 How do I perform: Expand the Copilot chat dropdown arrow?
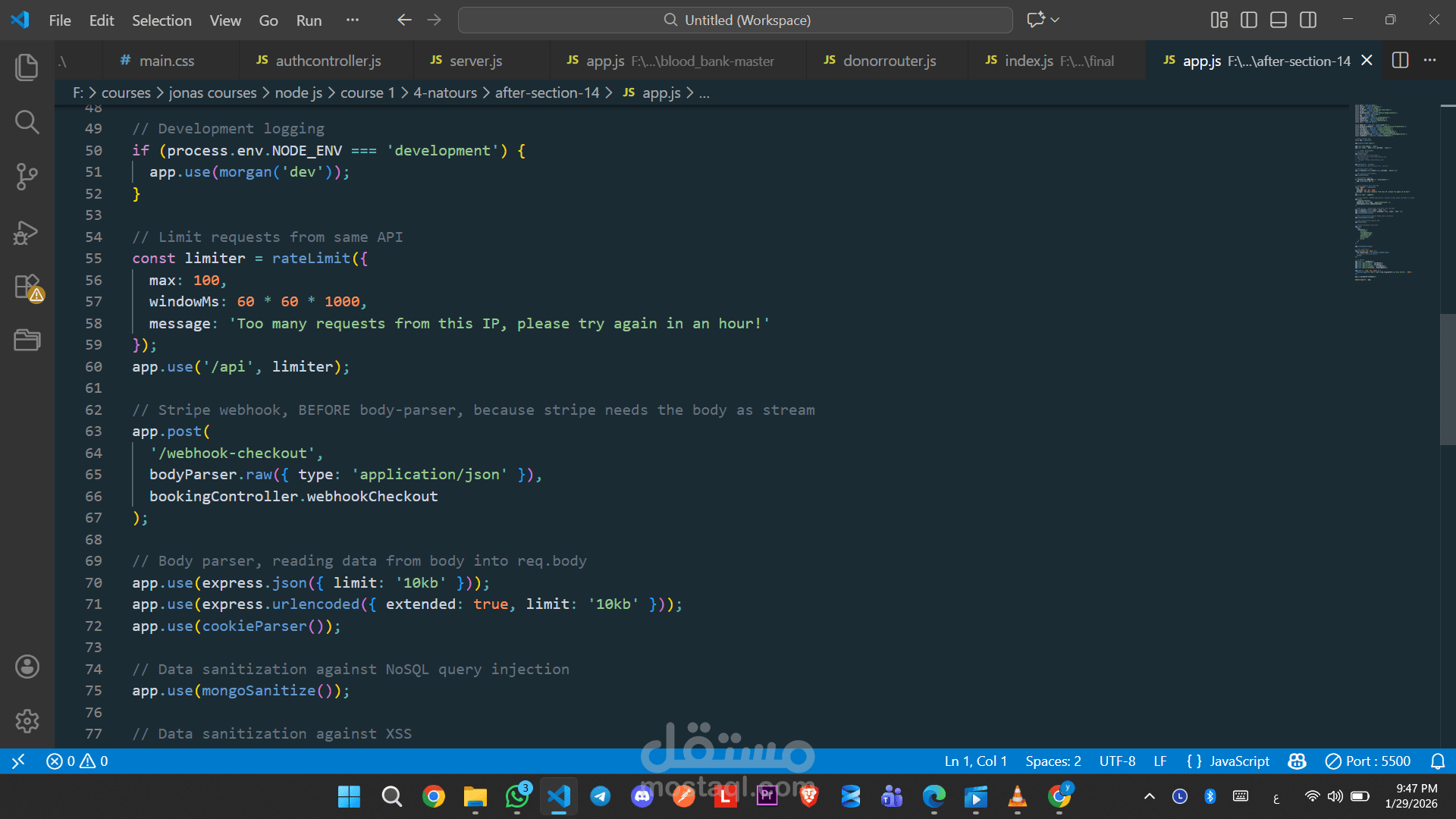click(x=1055, y=20)
